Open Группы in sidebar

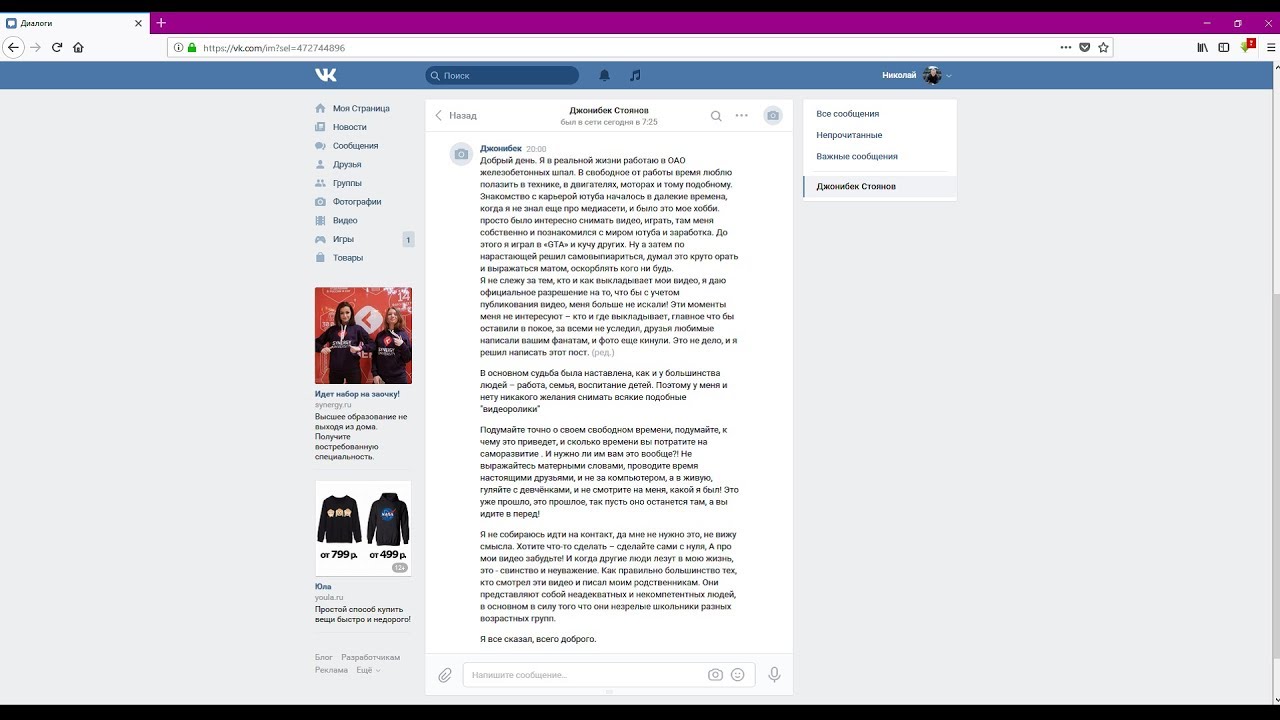[x=347, y=183]
